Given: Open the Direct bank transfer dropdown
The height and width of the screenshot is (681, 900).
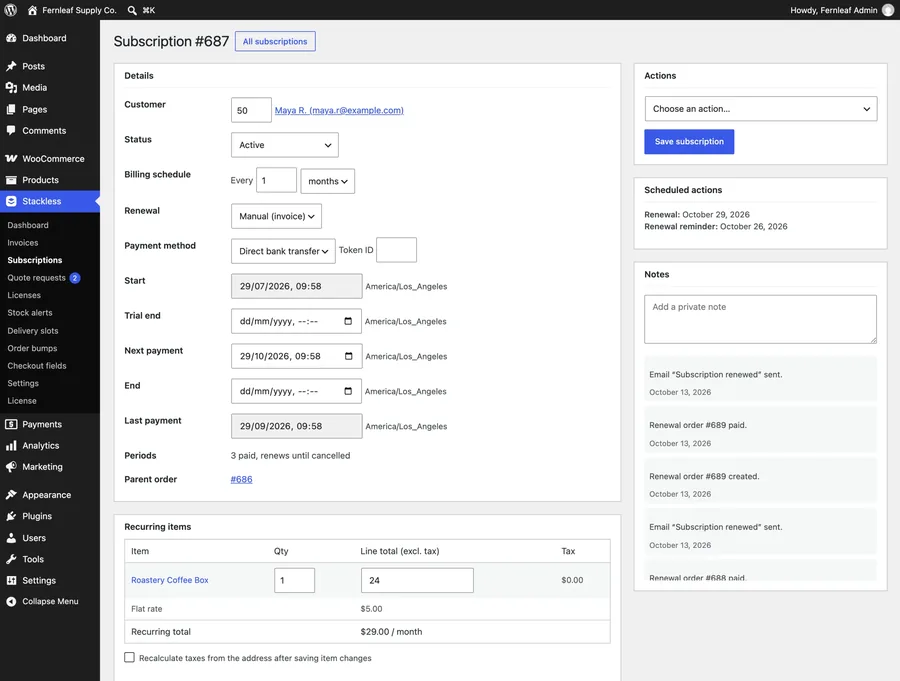Looking at the screenshot, I should (x=283, y=251).
